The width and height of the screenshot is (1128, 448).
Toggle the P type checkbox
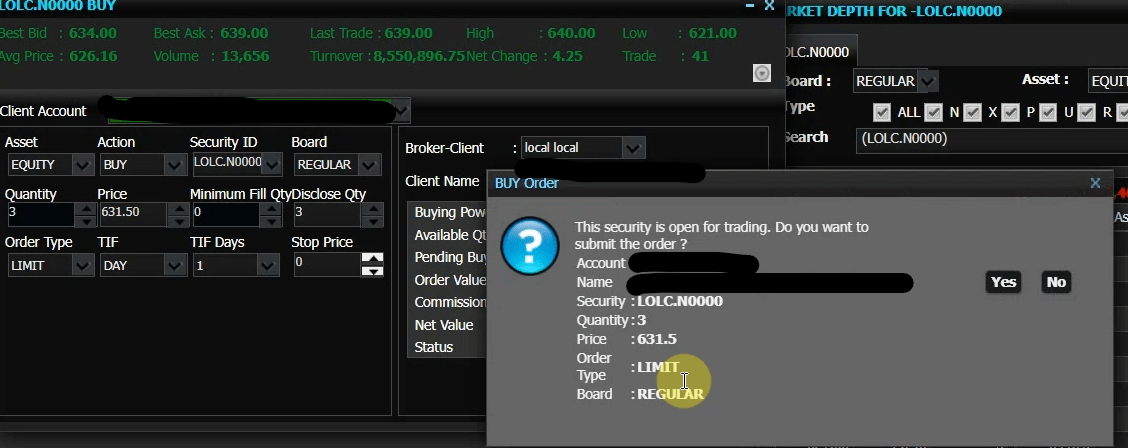pyautogui.click(x=1010, y=113)
